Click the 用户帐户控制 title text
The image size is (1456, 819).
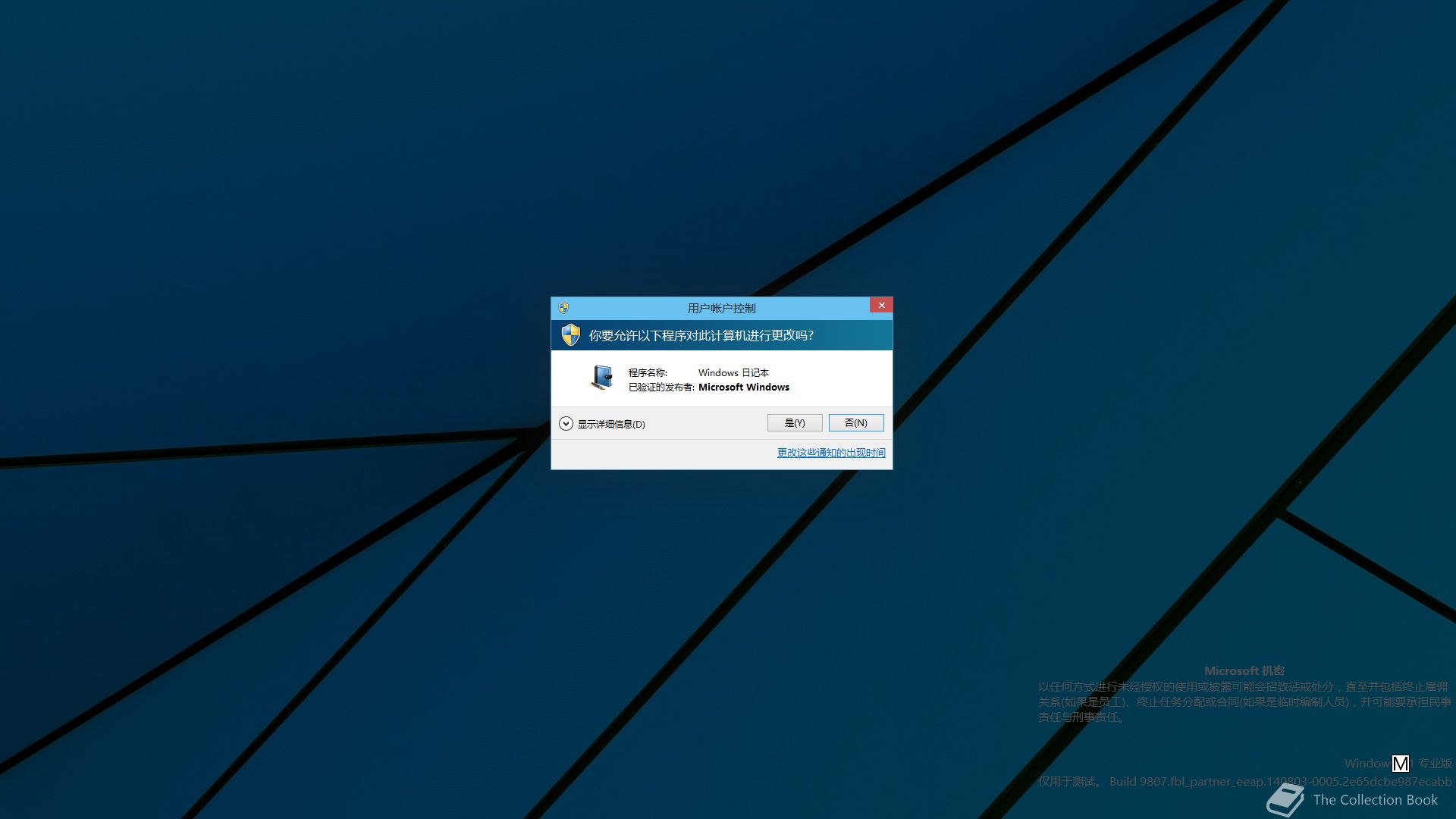[x=721, y=308]
